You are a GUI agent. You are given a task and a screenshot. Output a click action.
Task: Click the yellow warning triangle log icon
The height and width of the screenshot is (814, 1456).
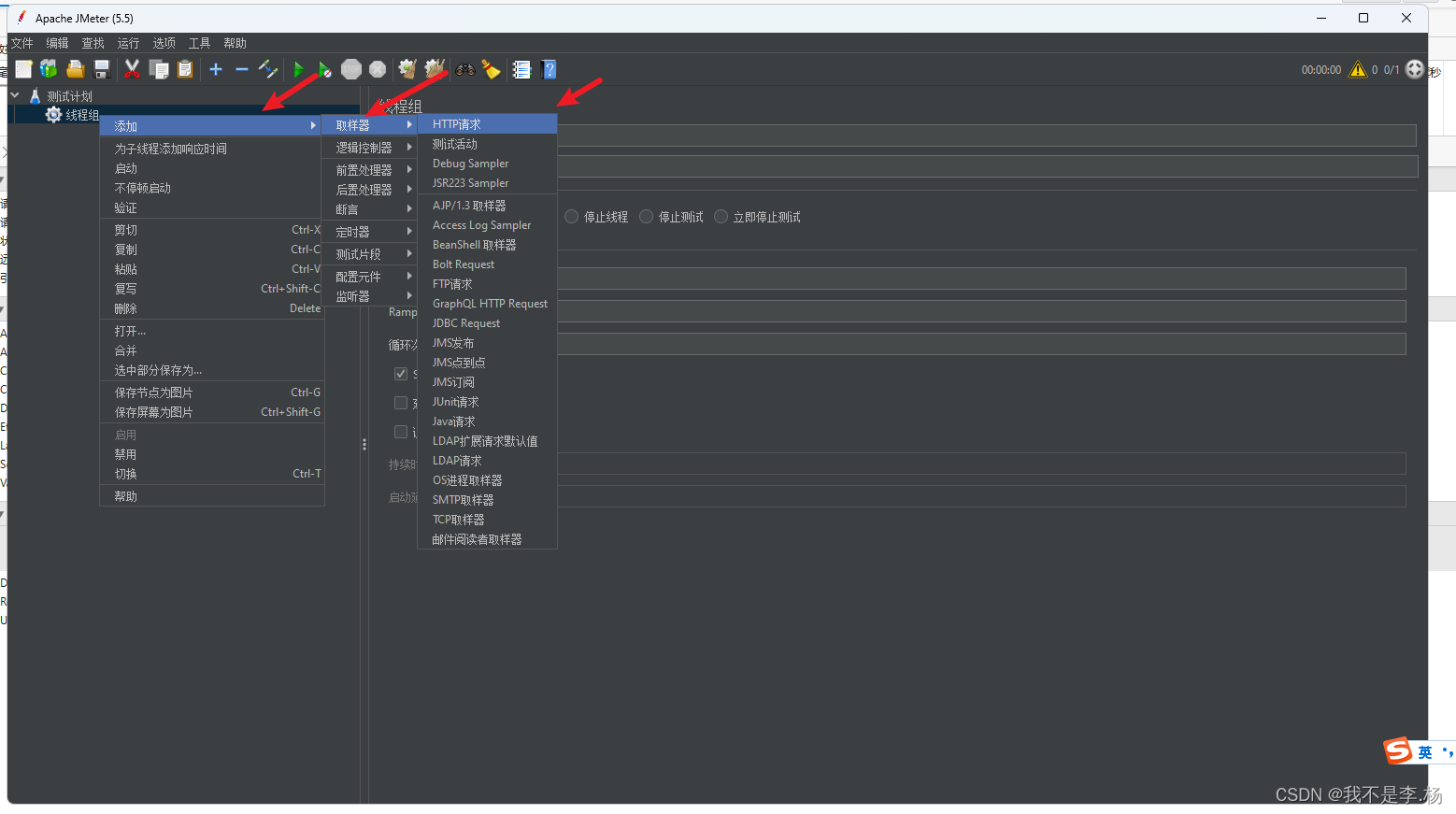(1358, 70)
